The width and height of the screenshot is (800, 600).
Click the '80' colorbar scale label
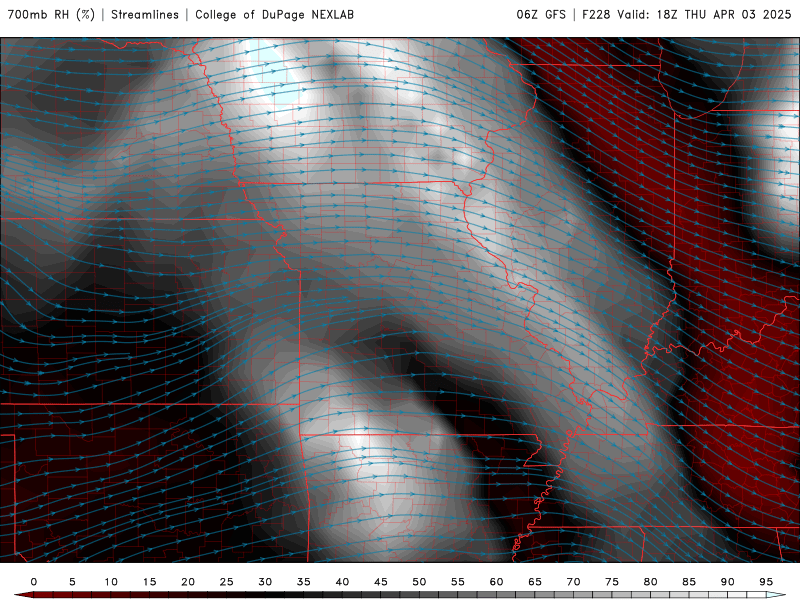651,582
